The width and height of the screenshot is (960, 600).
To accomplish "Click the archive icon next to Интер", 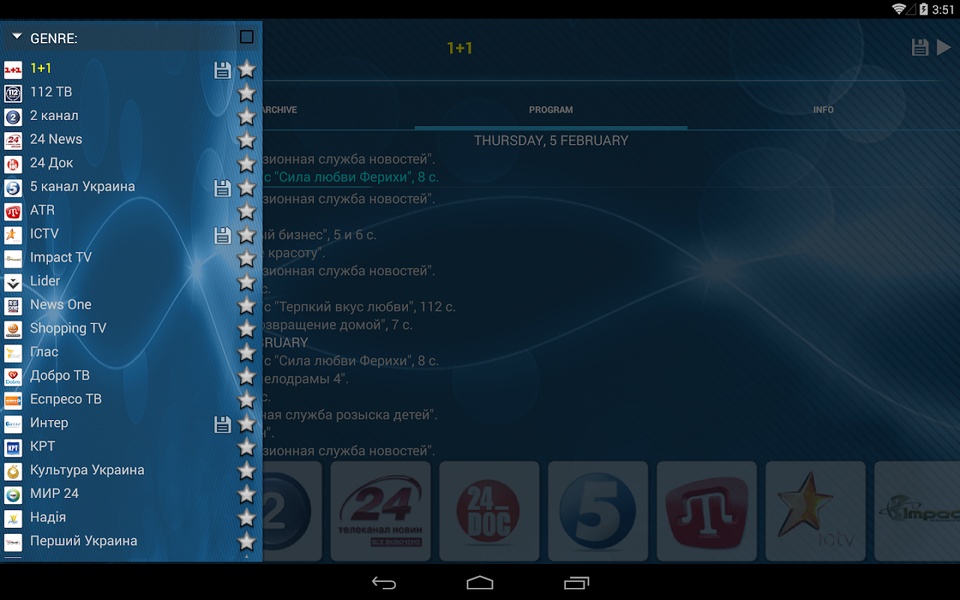I will pos(222,424).
